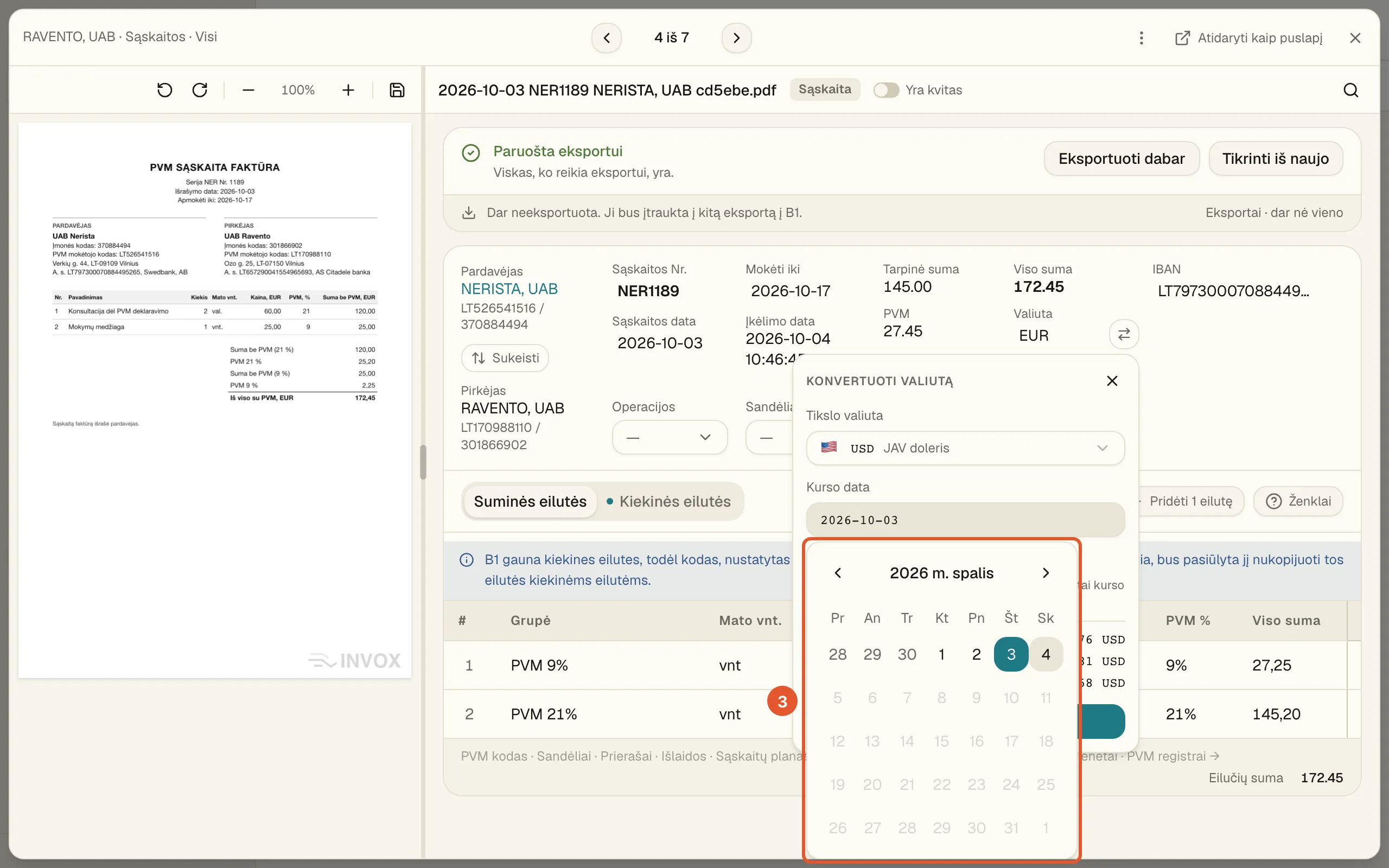1389x868 pixels.
Task: Toggle the Yra kvitas switch
Action: pyautogui.click(x=886, y=90)
